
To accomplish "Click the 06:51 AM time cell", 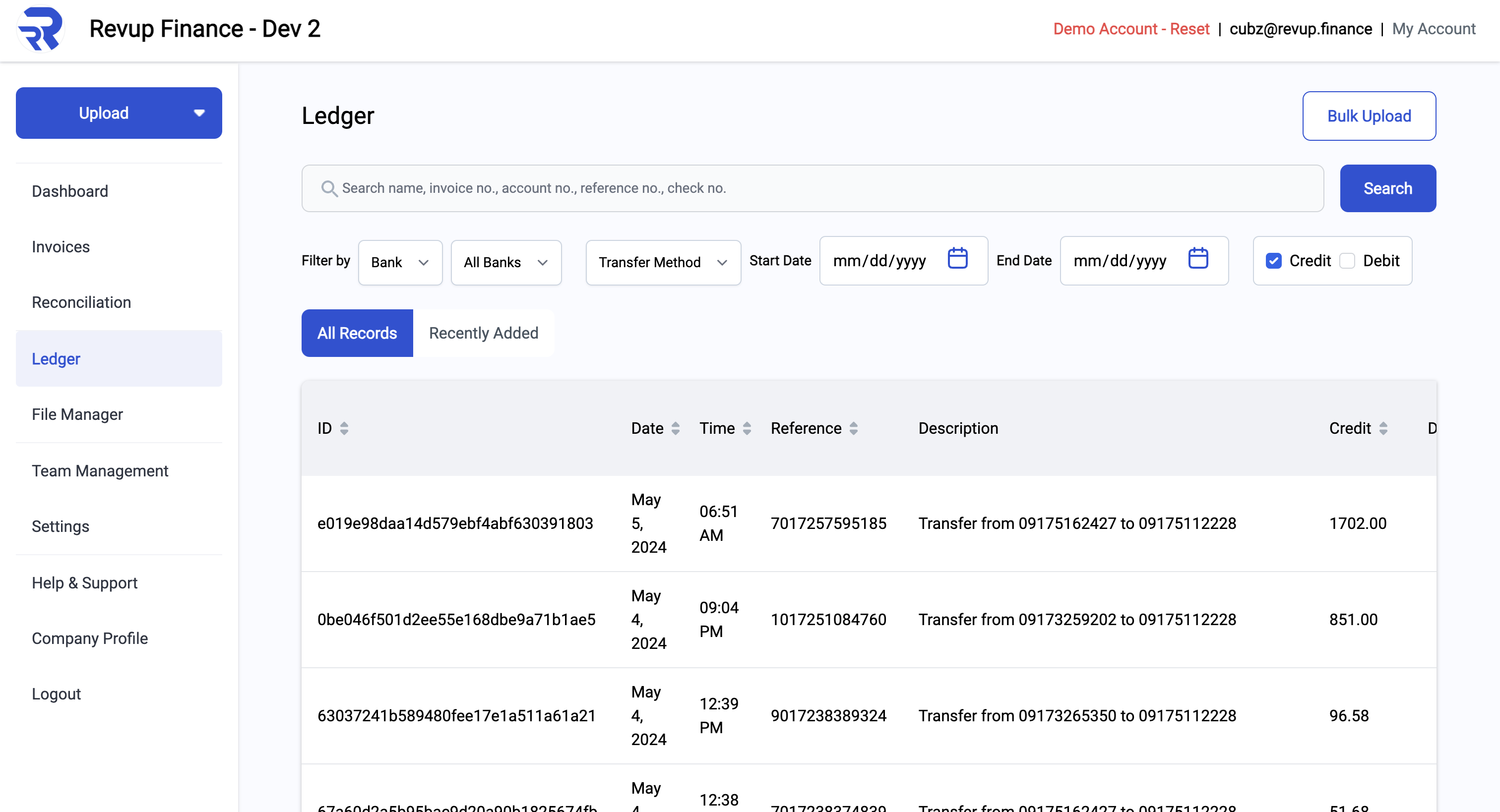I will coord(719,523).
